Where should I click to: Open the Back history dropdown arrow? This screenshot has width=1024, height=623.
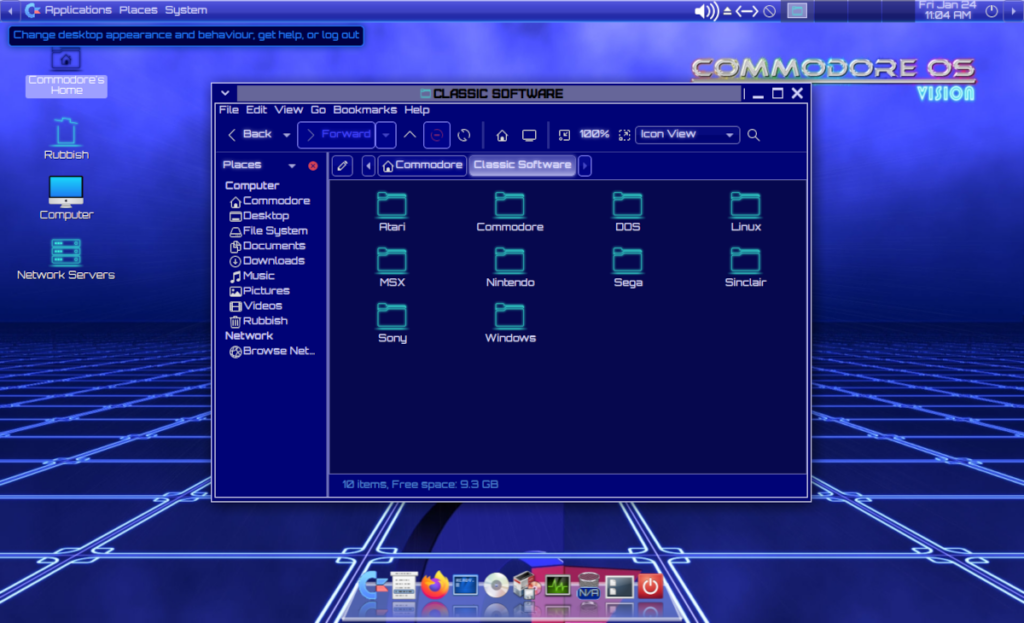(x=286, y=135)
